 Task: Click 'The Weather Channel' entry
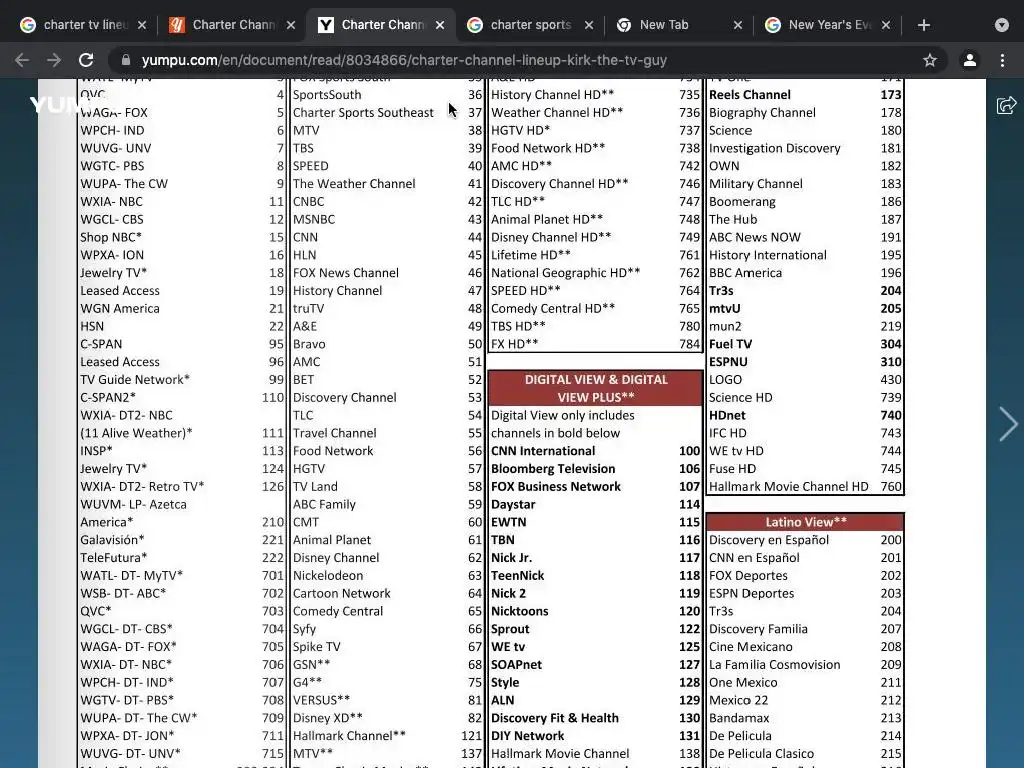[x=353, y=184]
